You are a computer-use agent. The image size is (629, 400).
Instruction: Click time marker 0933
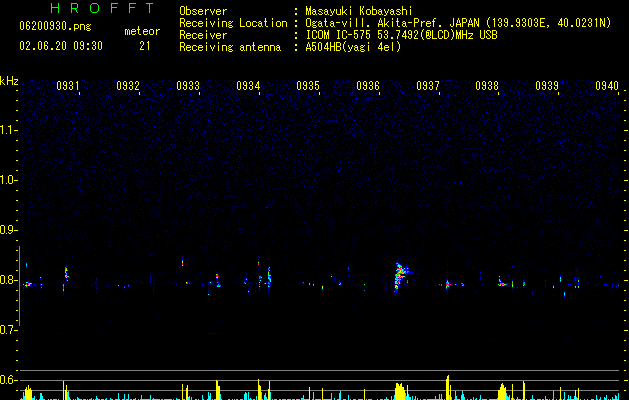[x=188, y=86]
